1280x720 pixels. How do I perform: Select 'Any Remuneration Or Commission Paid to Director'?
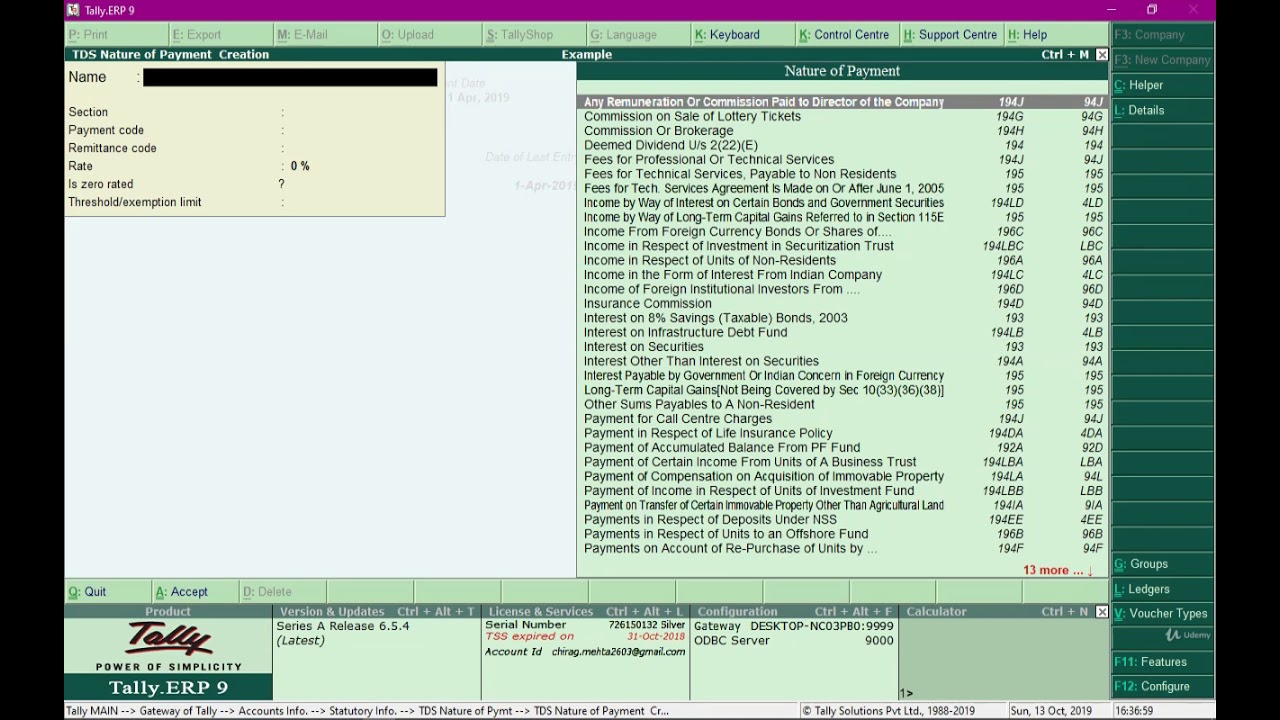tap(843, 102)
